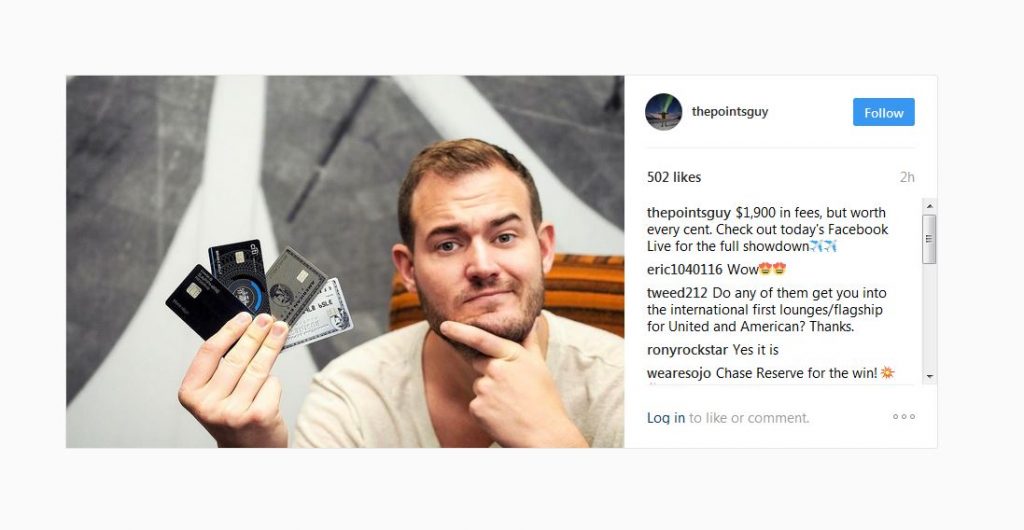View the 502 likes list
This screenshot has height=530, width=1024.
pyautogui.click(x=674, y=177)
